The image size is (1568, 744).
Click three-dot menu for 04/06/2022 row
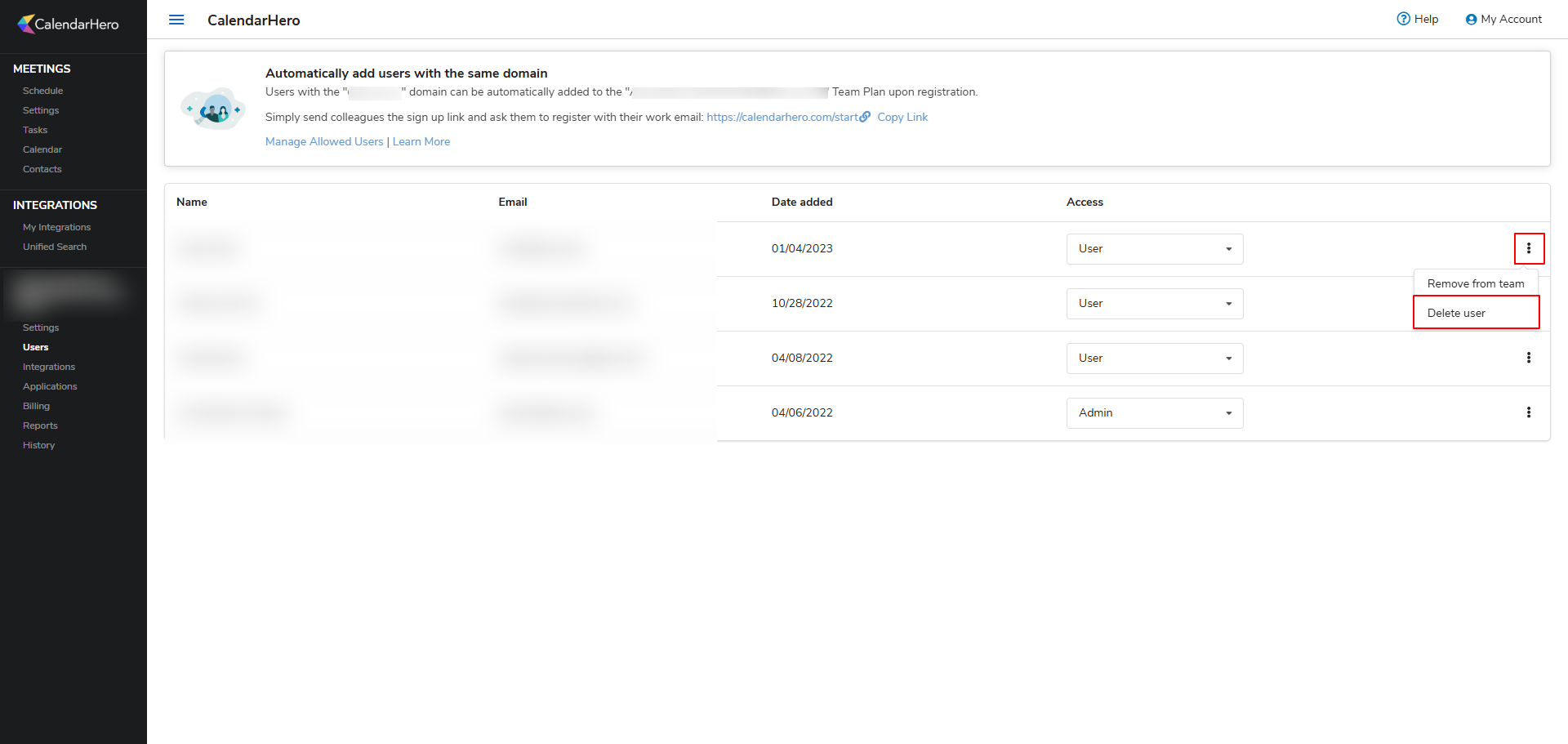coord(1529,412)
